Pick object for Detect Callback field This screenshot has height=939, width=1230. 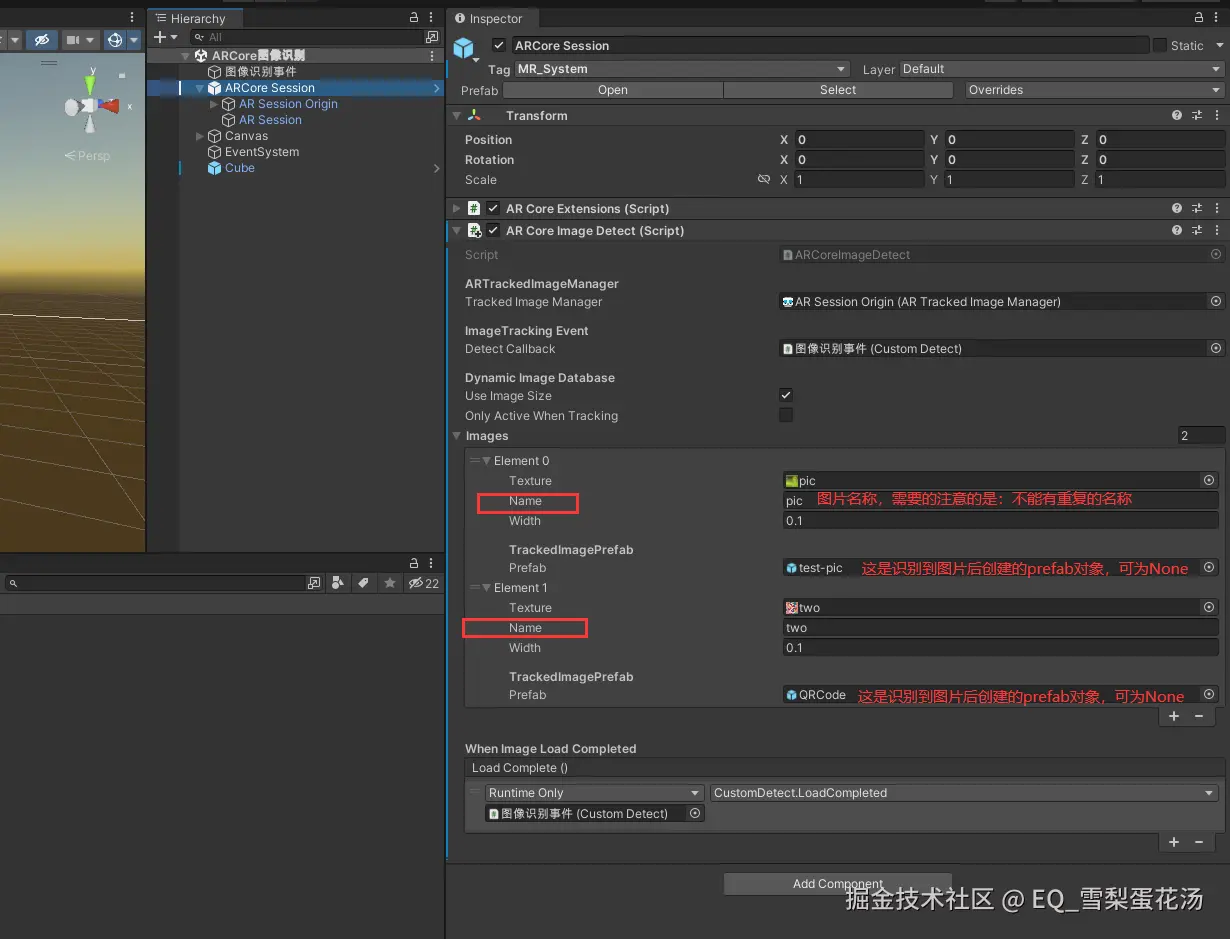pyautogui.click(x=1216, y=349)
